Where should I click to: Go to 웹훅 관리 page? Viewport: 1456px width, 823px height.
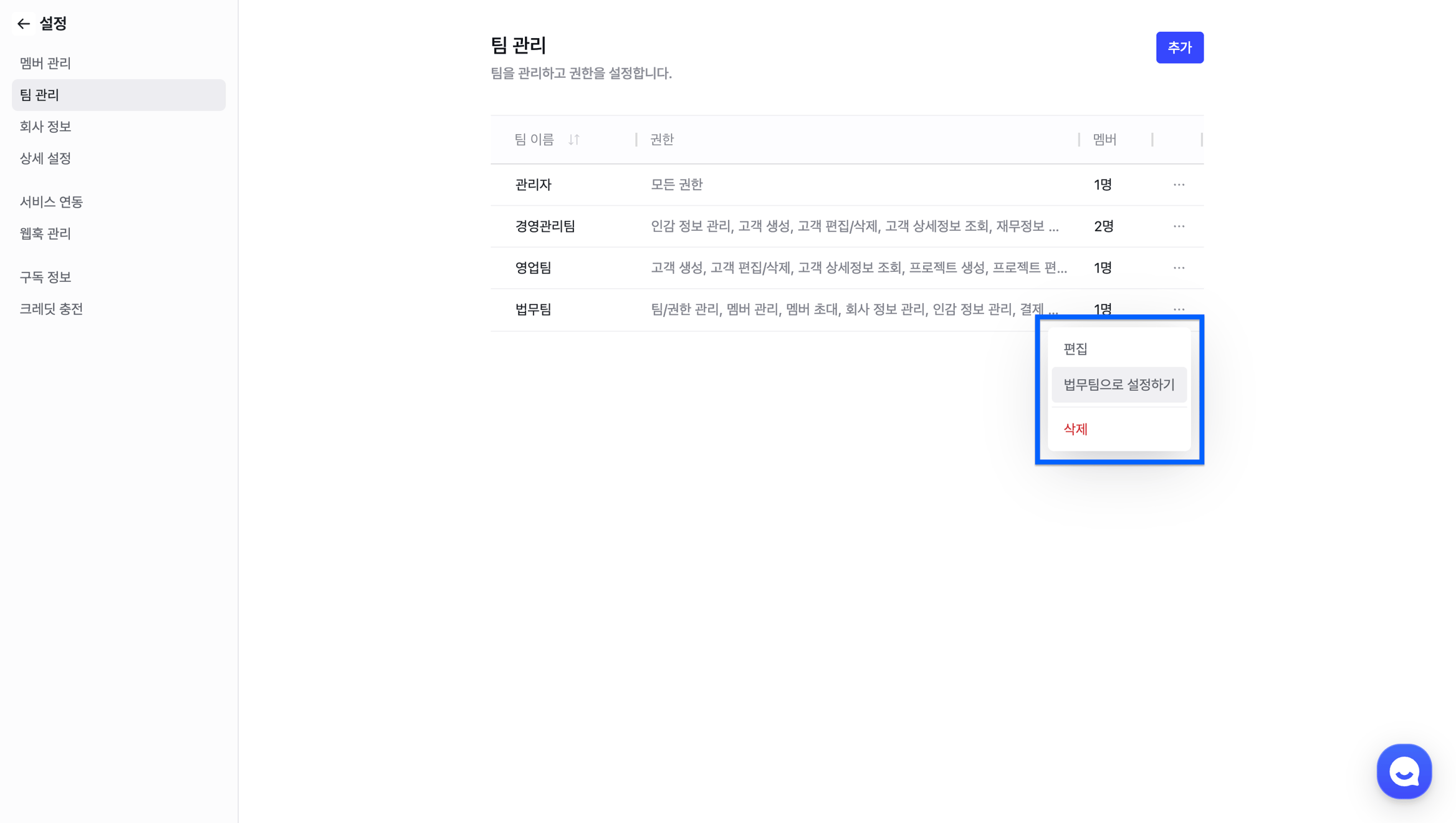(45, 234)
